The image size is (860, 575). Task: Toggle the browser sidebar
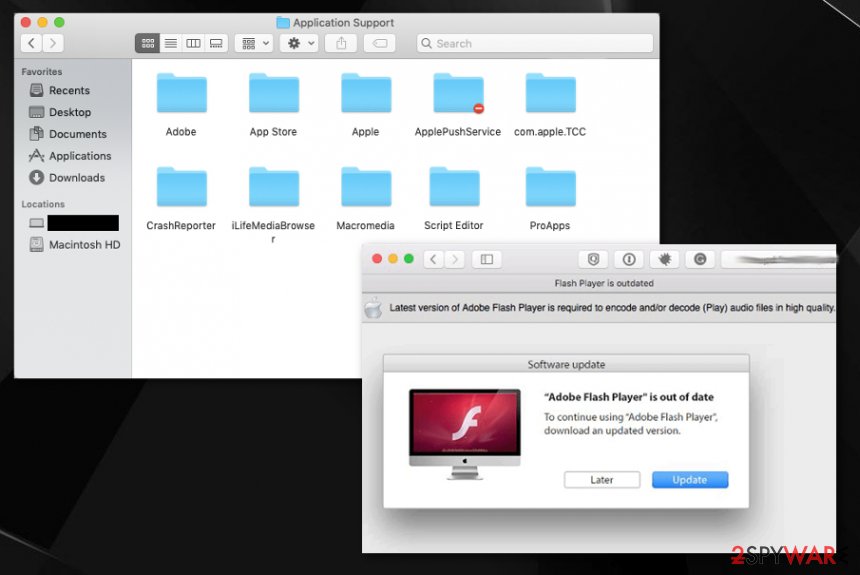click(x=486, y=259)
